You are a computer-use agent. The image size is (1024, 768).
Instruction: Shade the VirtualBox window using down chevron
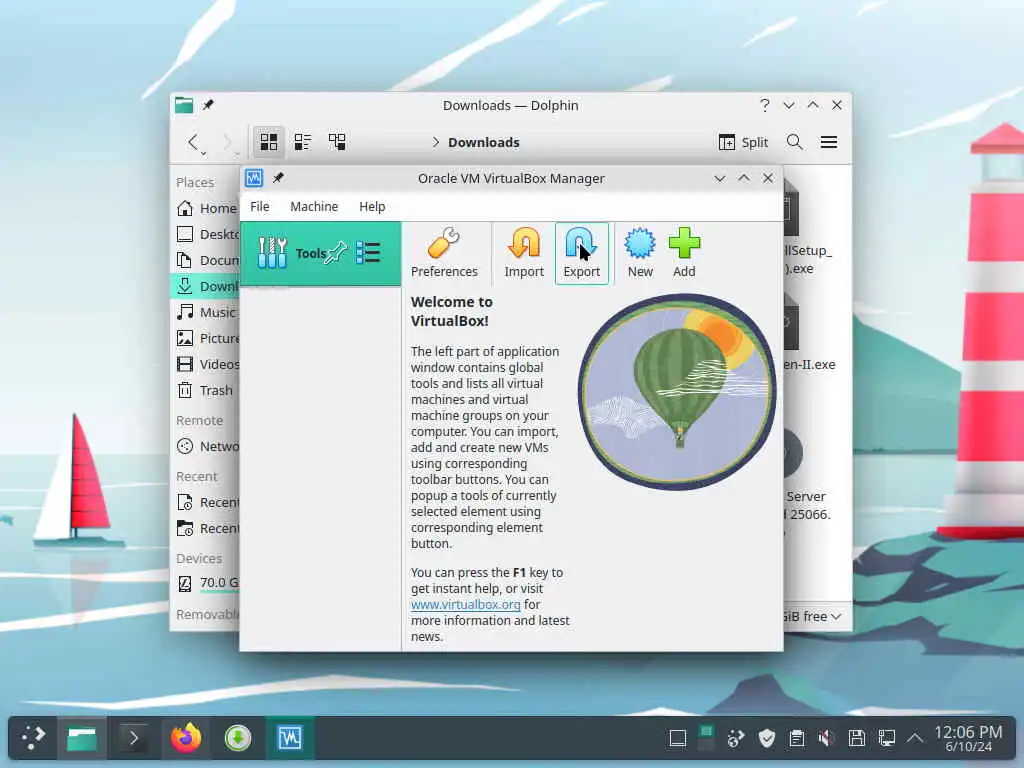720,178
